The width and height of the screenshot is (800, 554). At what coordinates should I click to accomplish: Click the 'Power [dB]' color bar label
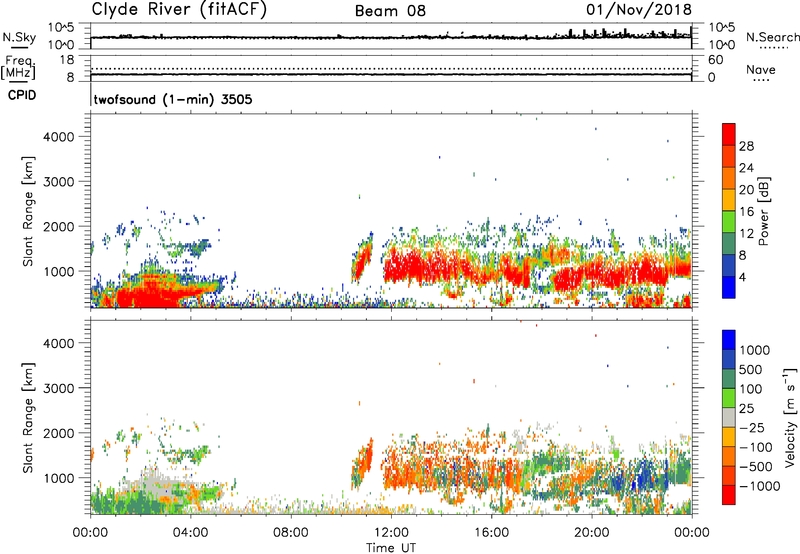point(763,211)
